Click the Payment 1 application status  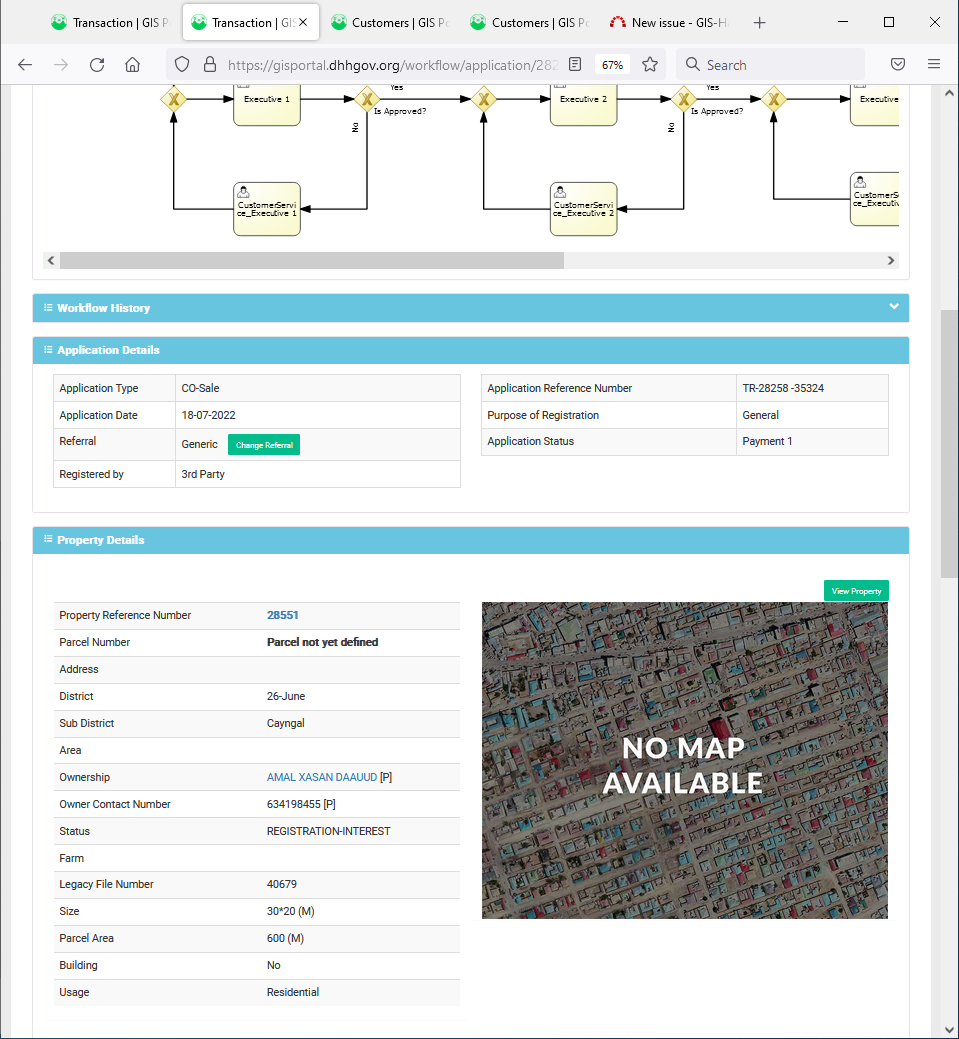(767, 441)
